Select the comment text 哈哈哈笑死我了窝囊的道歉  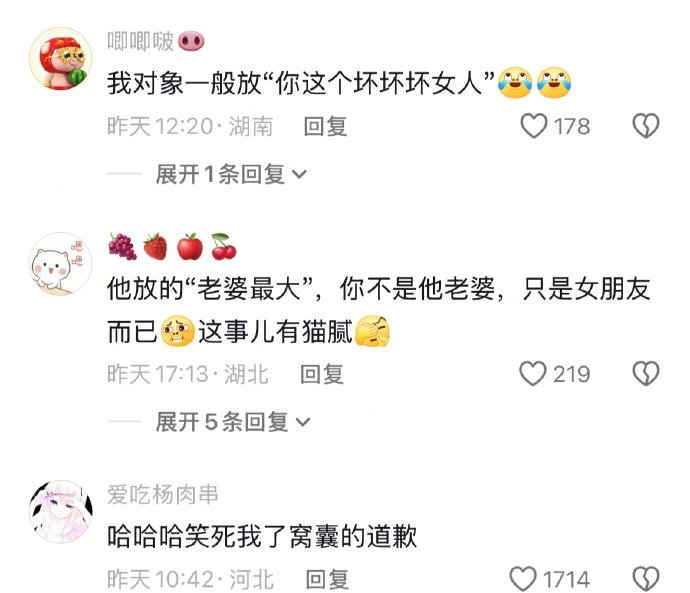[x=262, y=536]
